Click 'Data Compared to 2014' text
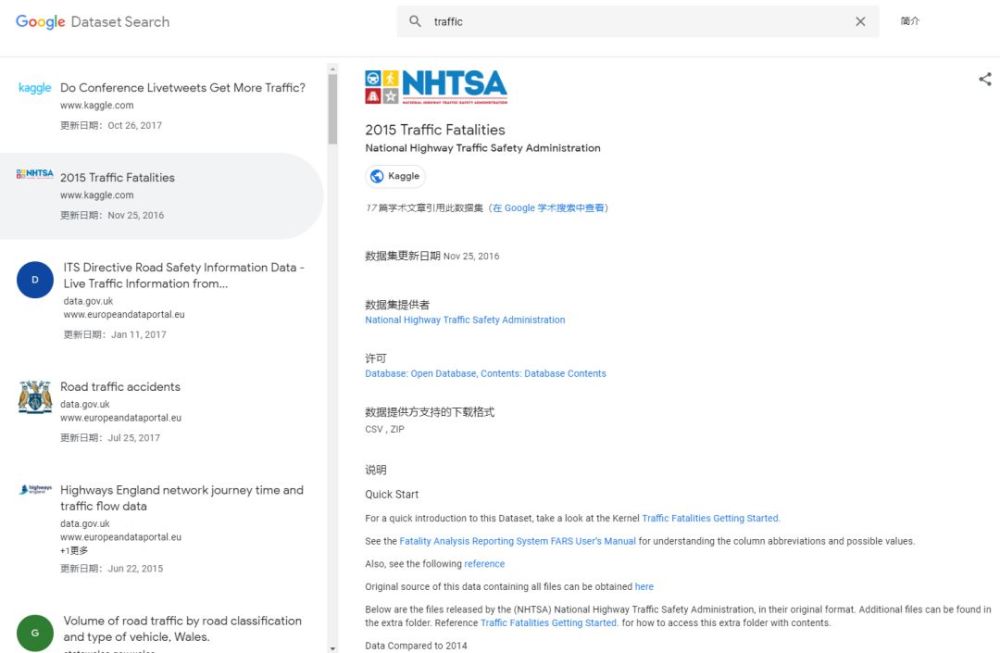Viewport: 1000px width, 653px height. pyautogui.click(x=416, y=645)
